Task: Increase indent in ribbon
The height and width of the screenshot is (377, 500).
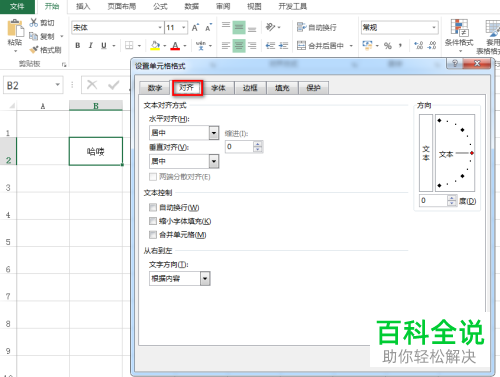Action: [x=283, y=46]
